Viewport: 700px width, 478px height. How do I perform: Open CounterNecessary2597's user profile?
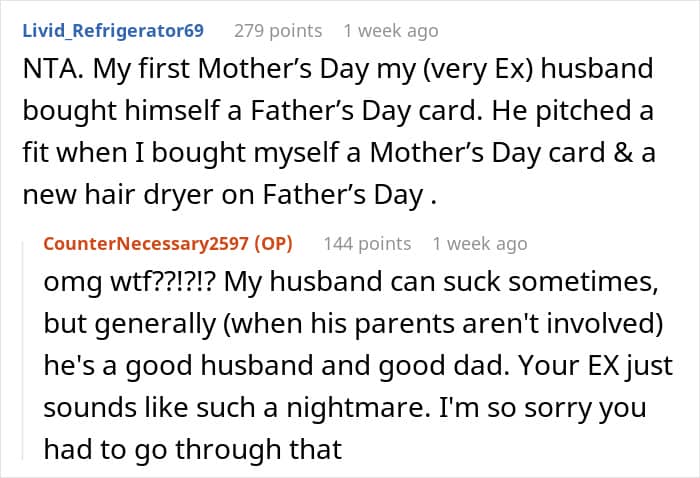coord(146,244)
